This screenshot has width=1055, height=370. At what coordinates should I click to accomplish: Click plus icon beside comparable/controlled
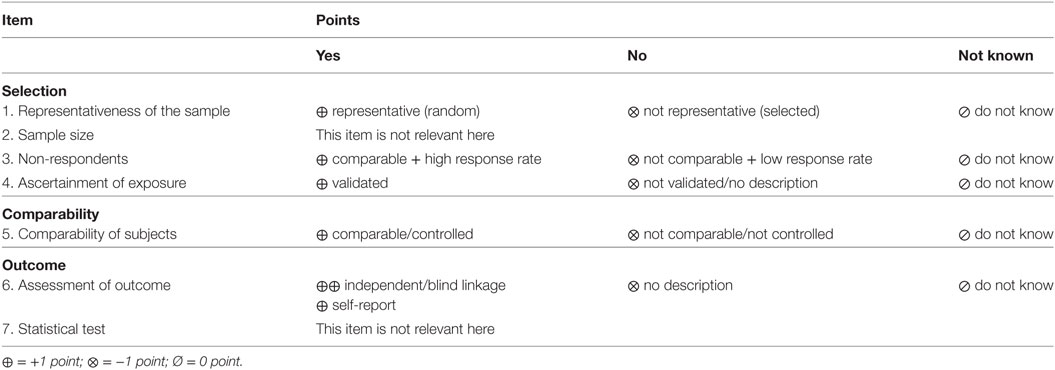322,235
